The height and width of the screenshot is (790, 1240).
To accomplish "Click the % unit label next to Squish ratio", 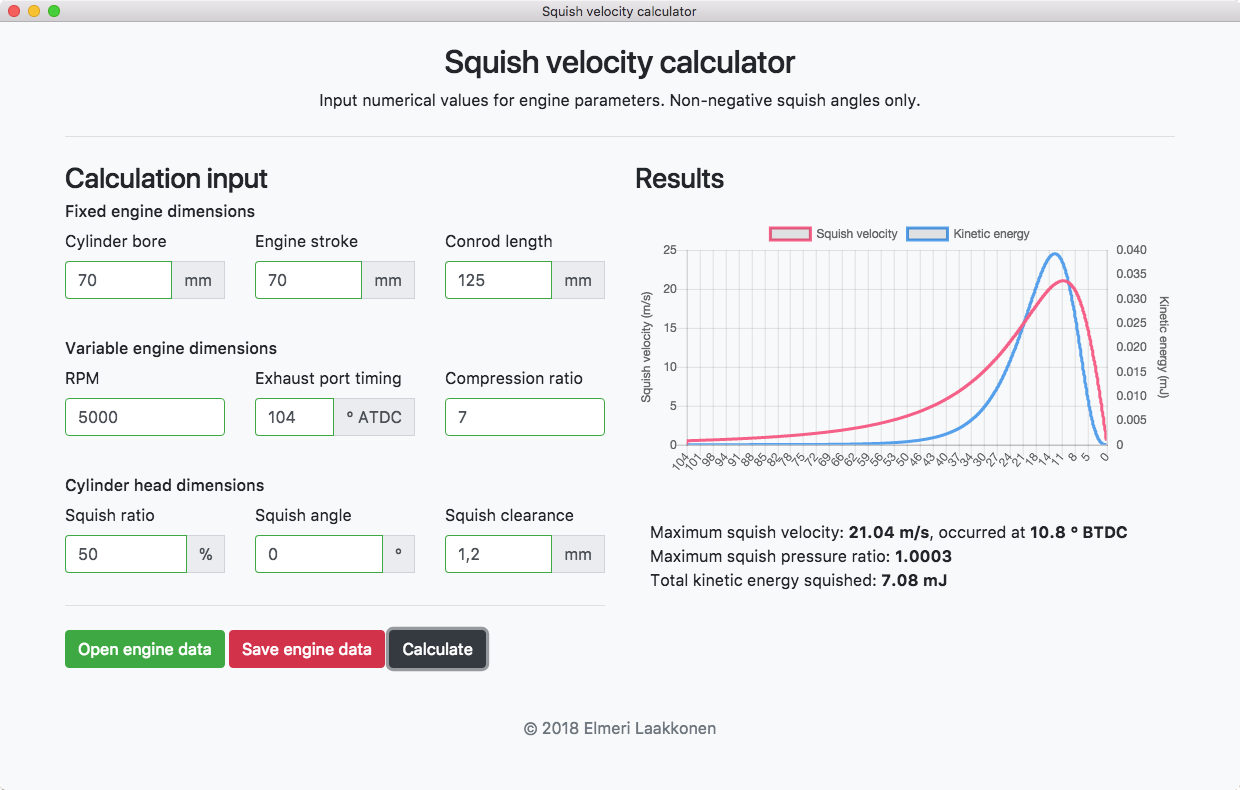I will pyautogui.click(x=206, y=554).
